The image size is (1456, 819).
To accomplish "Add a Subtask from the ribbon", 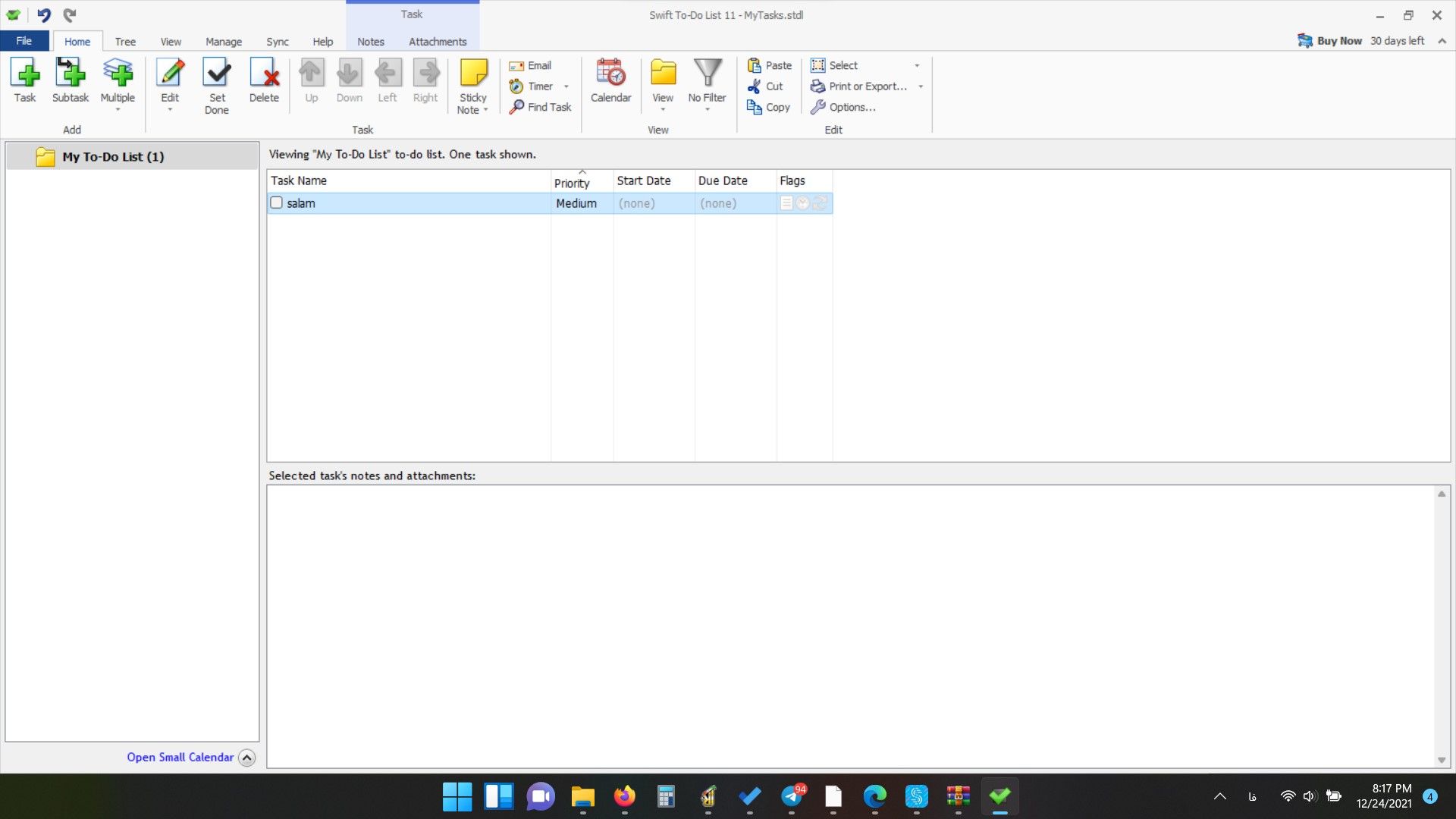I will [71, 80].
